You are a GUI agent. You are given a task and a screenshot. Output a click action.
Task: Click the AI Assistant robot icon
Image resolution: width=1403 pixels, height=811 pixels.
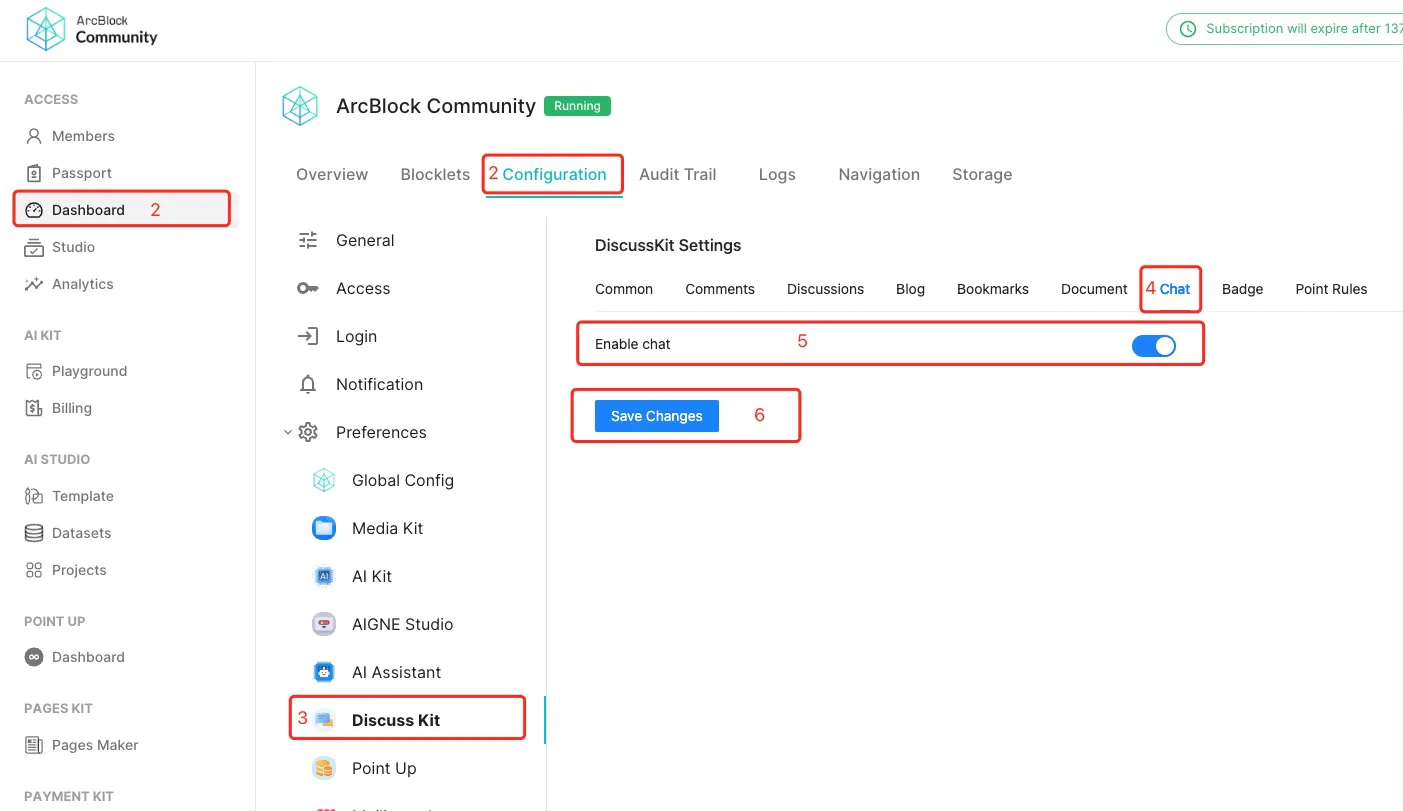point(324,672)
